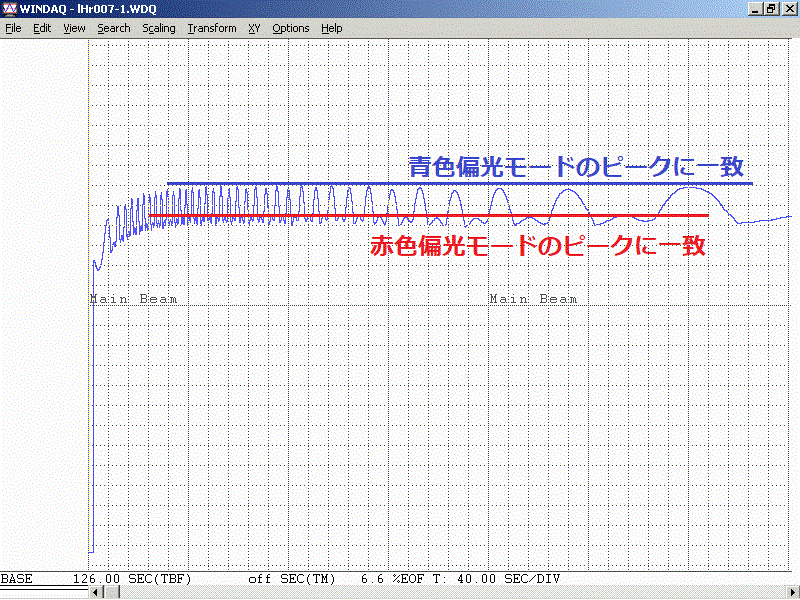Click the blue Japanese annotation text

tap(577, 167)
